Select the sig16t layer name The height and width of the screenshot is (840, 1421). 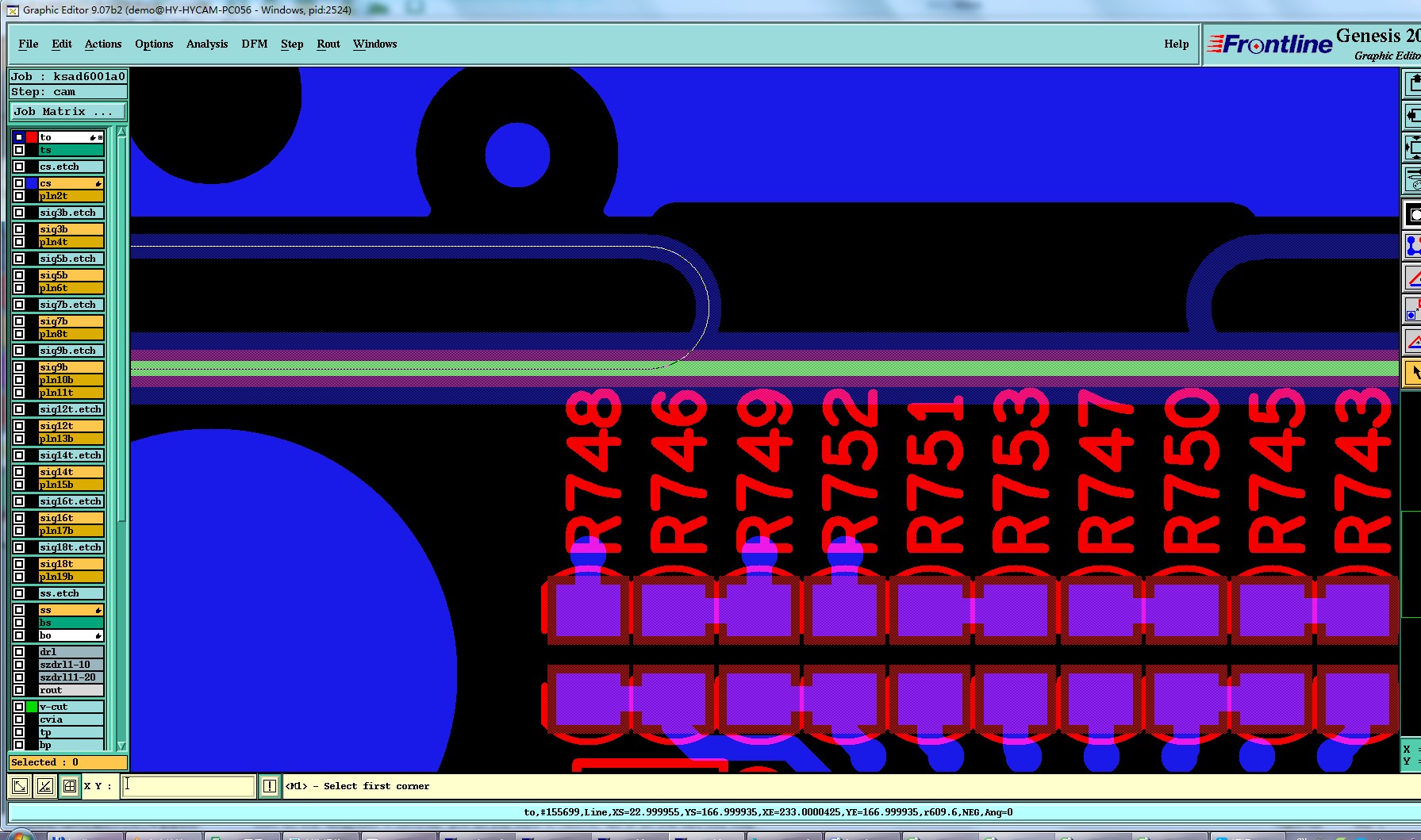coord(71,518)
